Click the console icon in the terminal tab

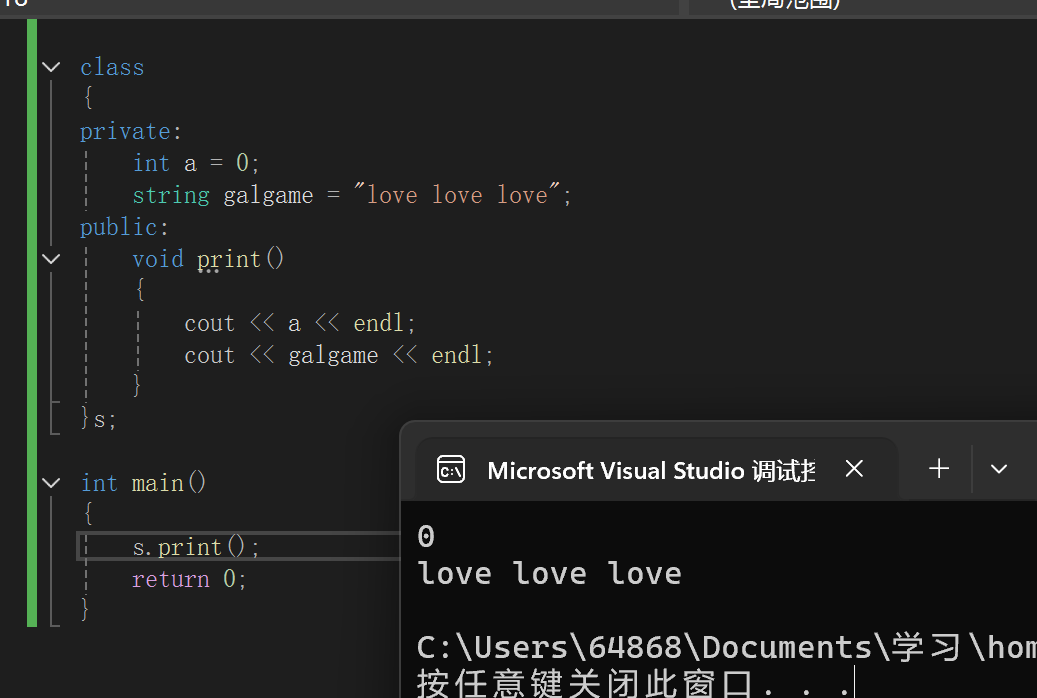(x=451, y=470)
